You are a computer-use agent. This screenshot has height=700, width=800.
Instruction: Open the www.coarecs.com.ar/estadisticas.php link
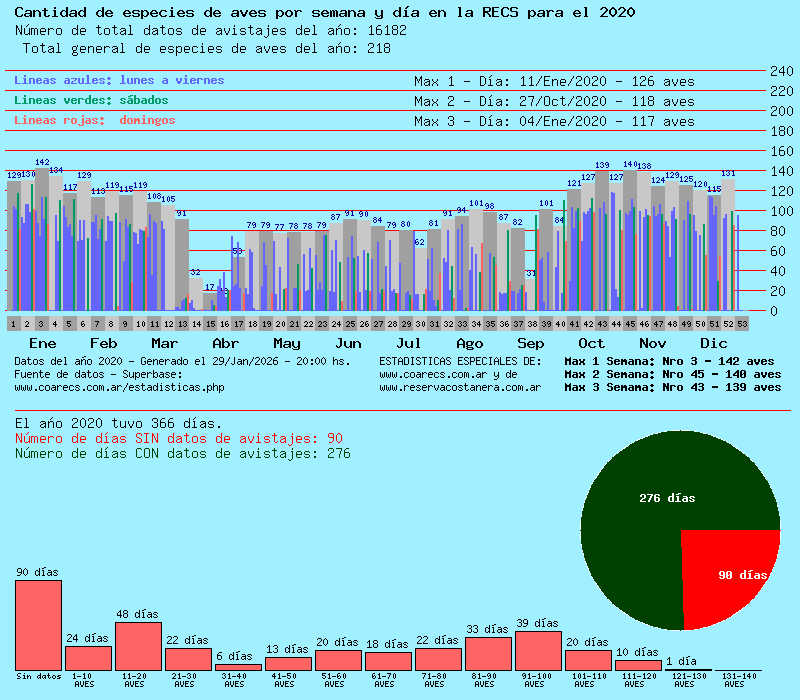(x=119, y=387)
